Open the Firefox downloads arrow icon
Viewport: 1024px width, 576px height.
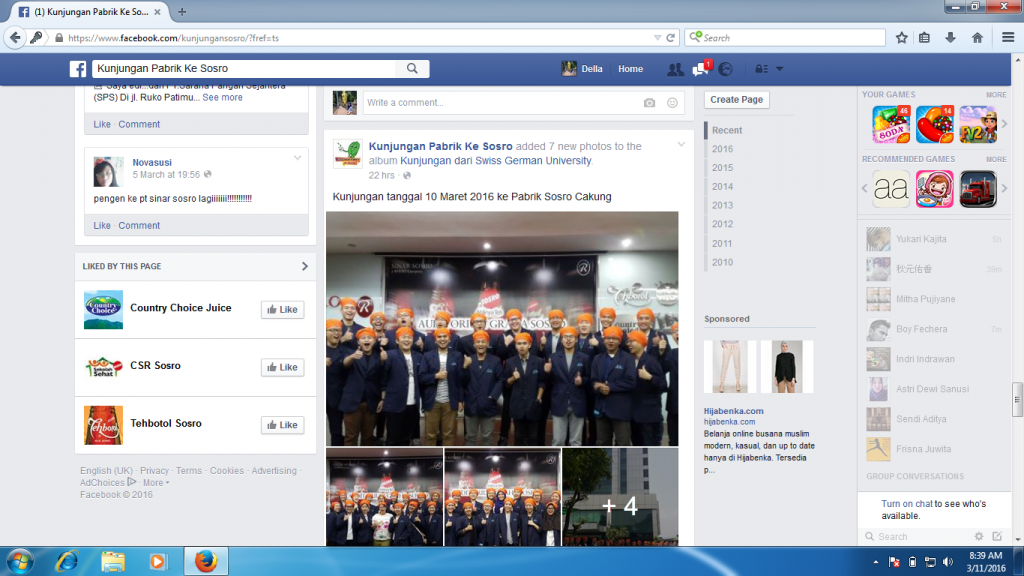[950, 38]
